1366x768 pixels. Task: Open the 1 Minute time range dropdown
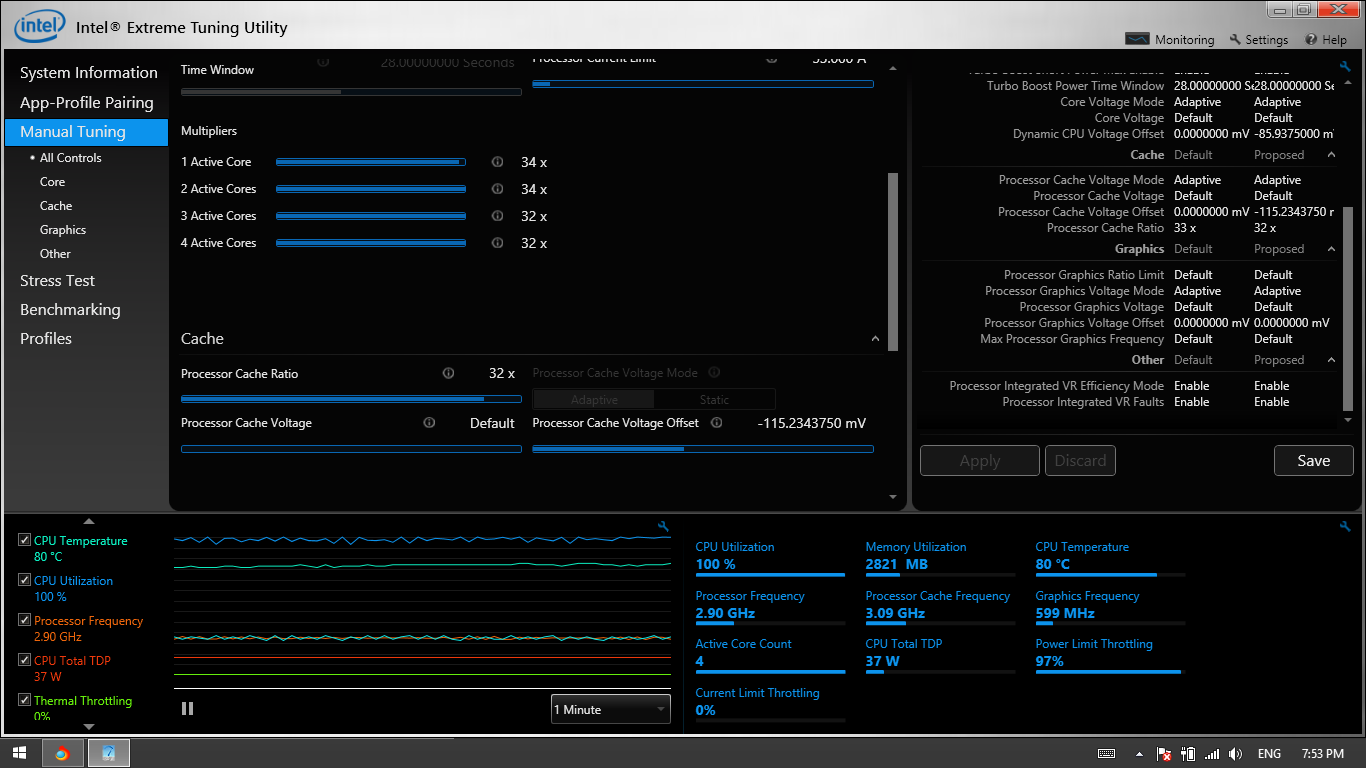point(611,709)
